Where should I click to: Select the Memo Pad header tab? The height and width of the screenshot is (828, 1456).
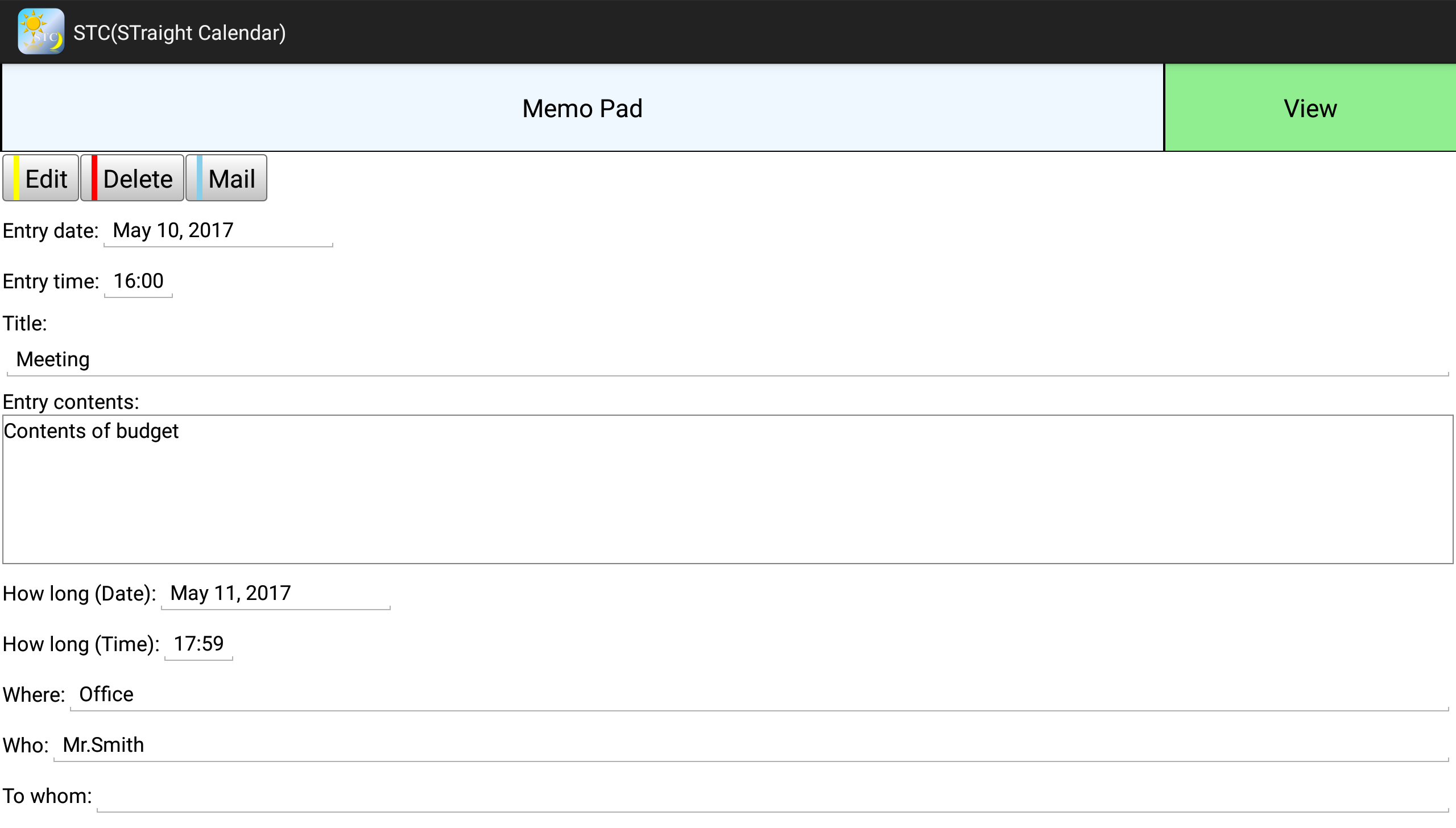[x=582, y=108]
